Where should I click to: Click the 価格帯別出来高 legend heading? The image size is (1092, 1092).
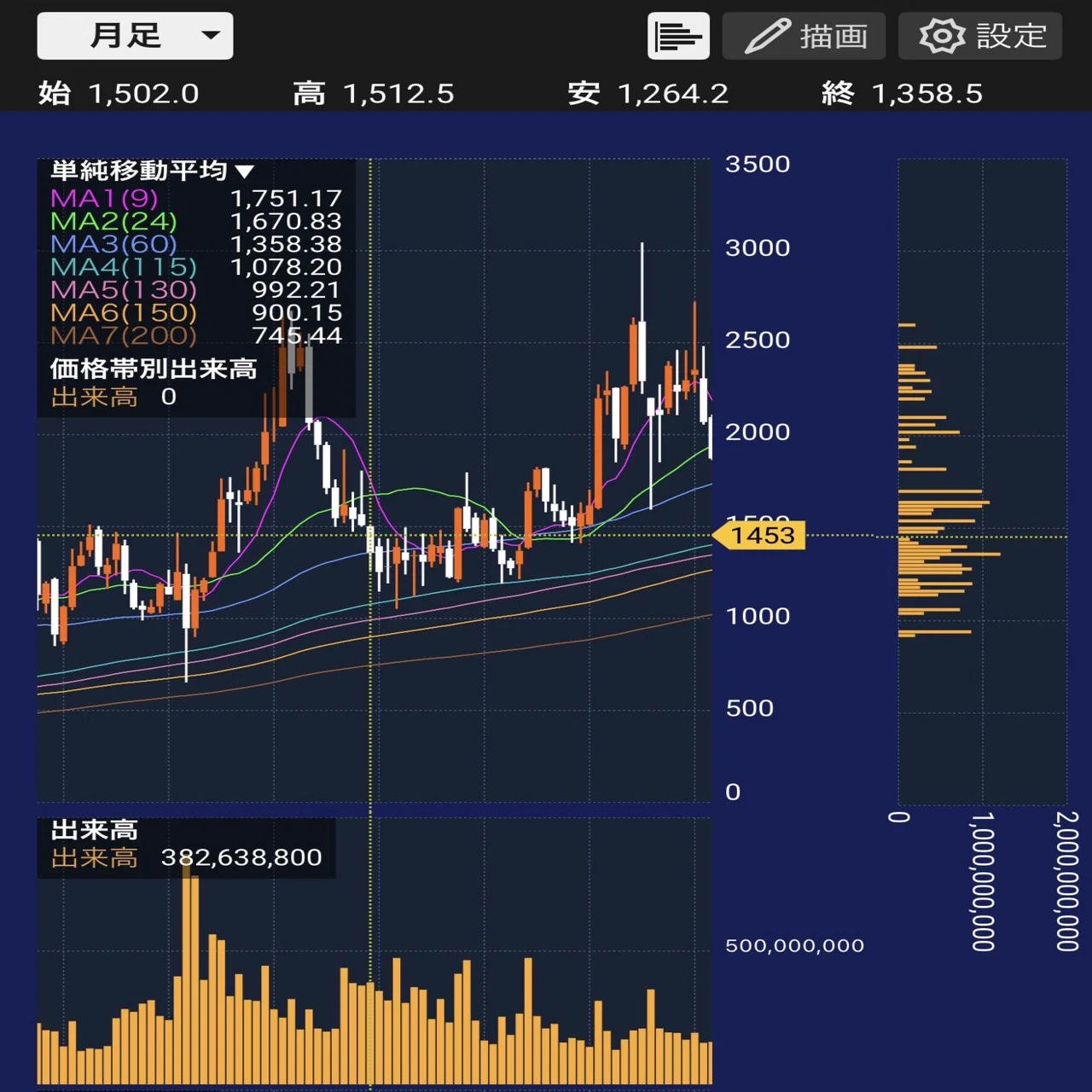click(x=154, y=369)
